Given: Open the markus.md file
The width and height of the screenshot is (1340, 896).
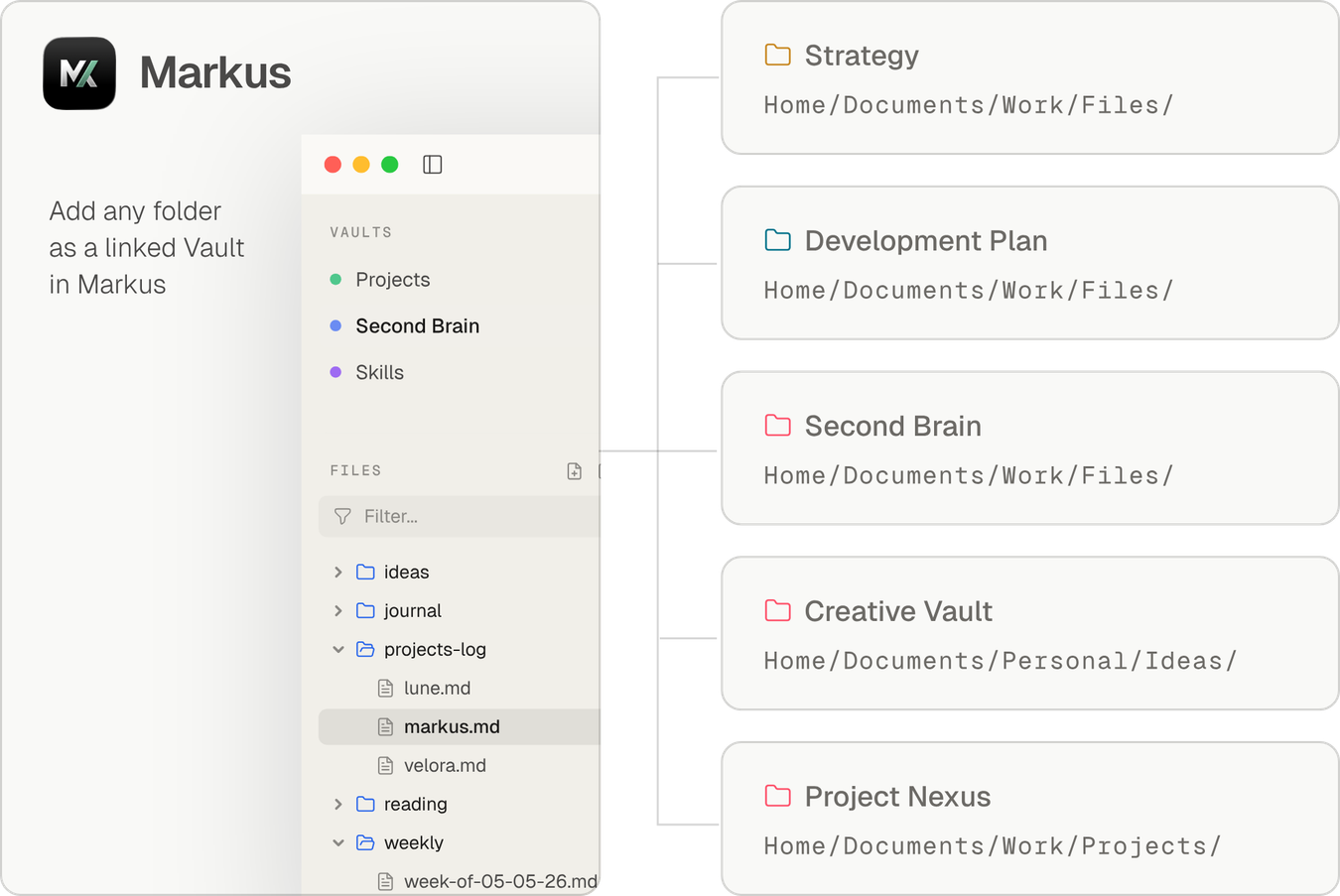Looking at the screenshot, I should (x=452, y=726).
